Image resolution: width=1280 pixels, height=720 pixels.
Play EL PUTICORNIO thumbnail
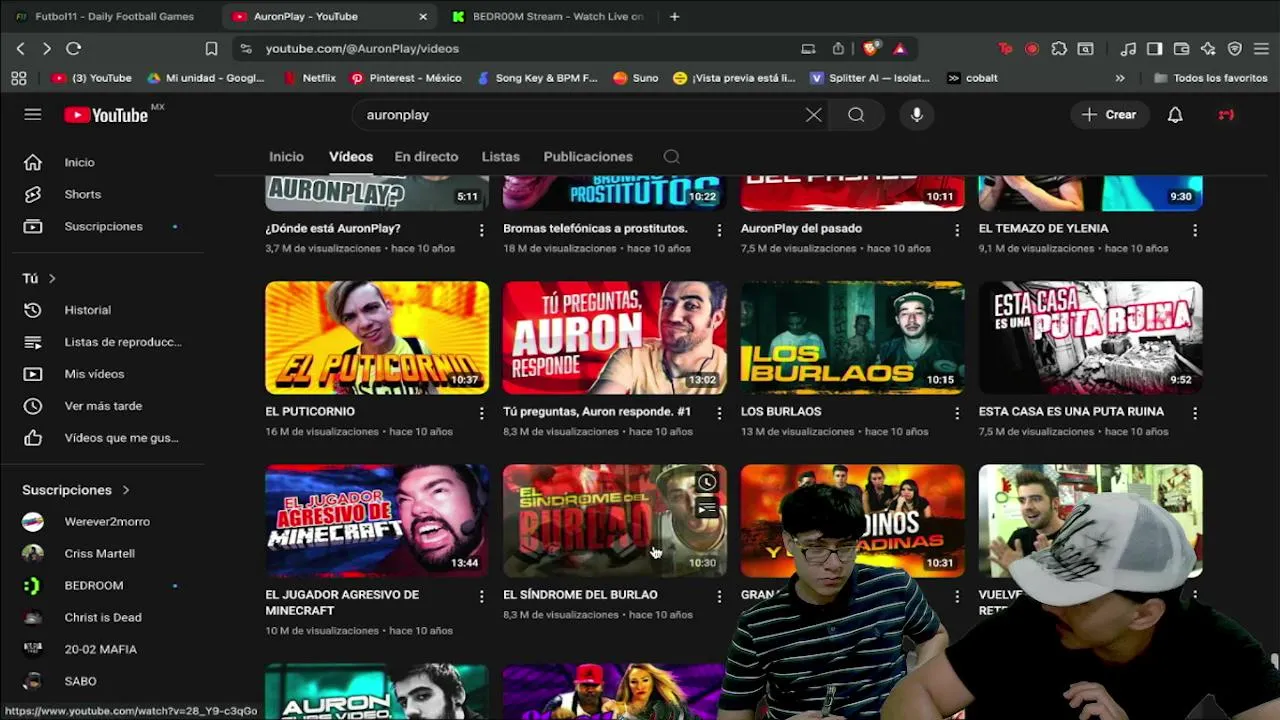(x=377, y=338)
